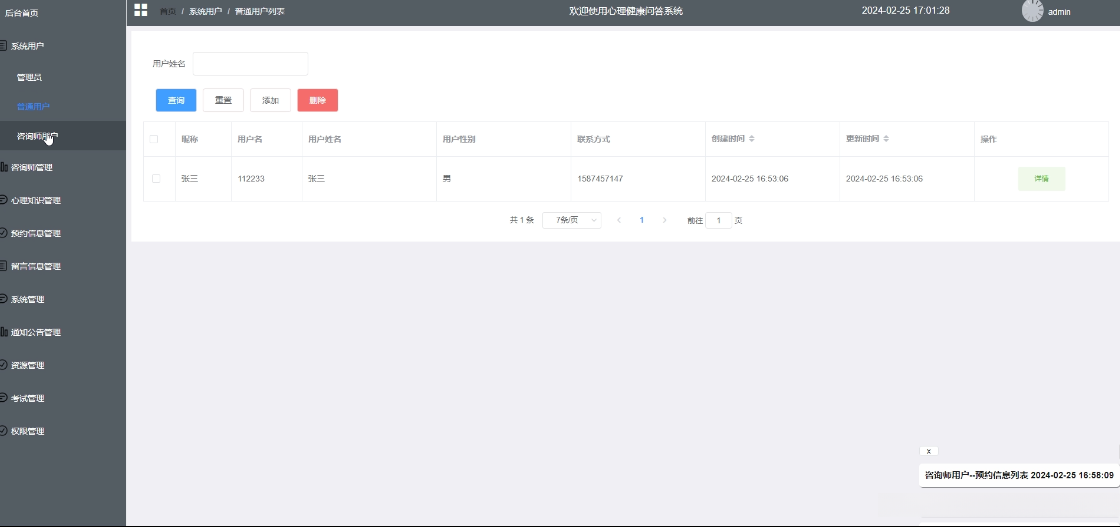This screenshot has width=1120, height=527.
Task: Sort by 创建时间 using its sort arrows
Action: [x=751, y=139]
